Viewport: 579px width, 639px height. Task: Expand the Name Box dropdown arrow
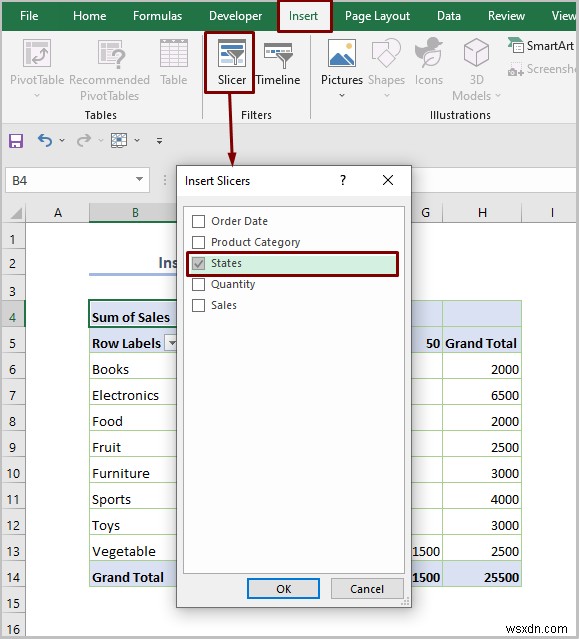[x=139, y=179]
